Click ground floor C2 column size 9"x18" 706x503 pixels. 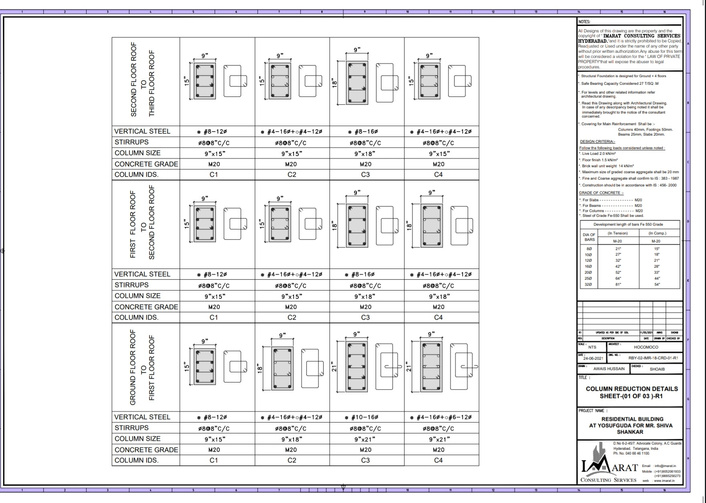tap(291, 440)
